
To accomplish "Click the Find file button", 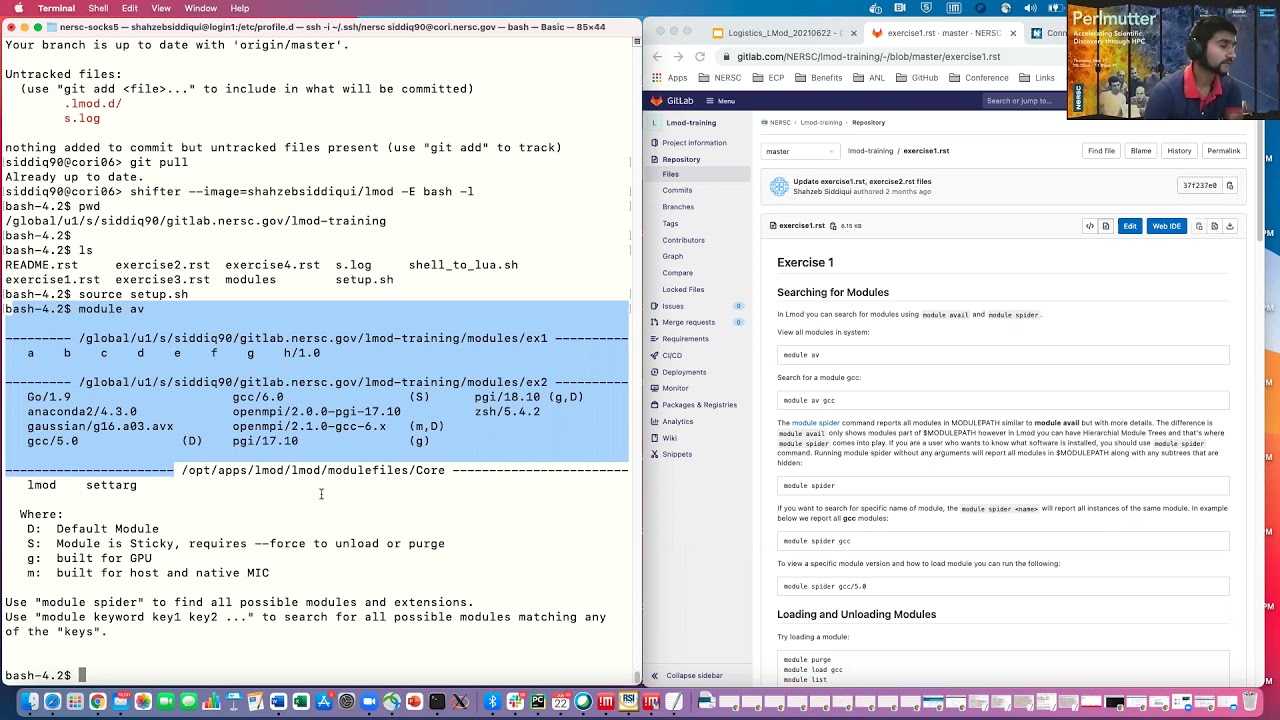I will point(1101,151).
